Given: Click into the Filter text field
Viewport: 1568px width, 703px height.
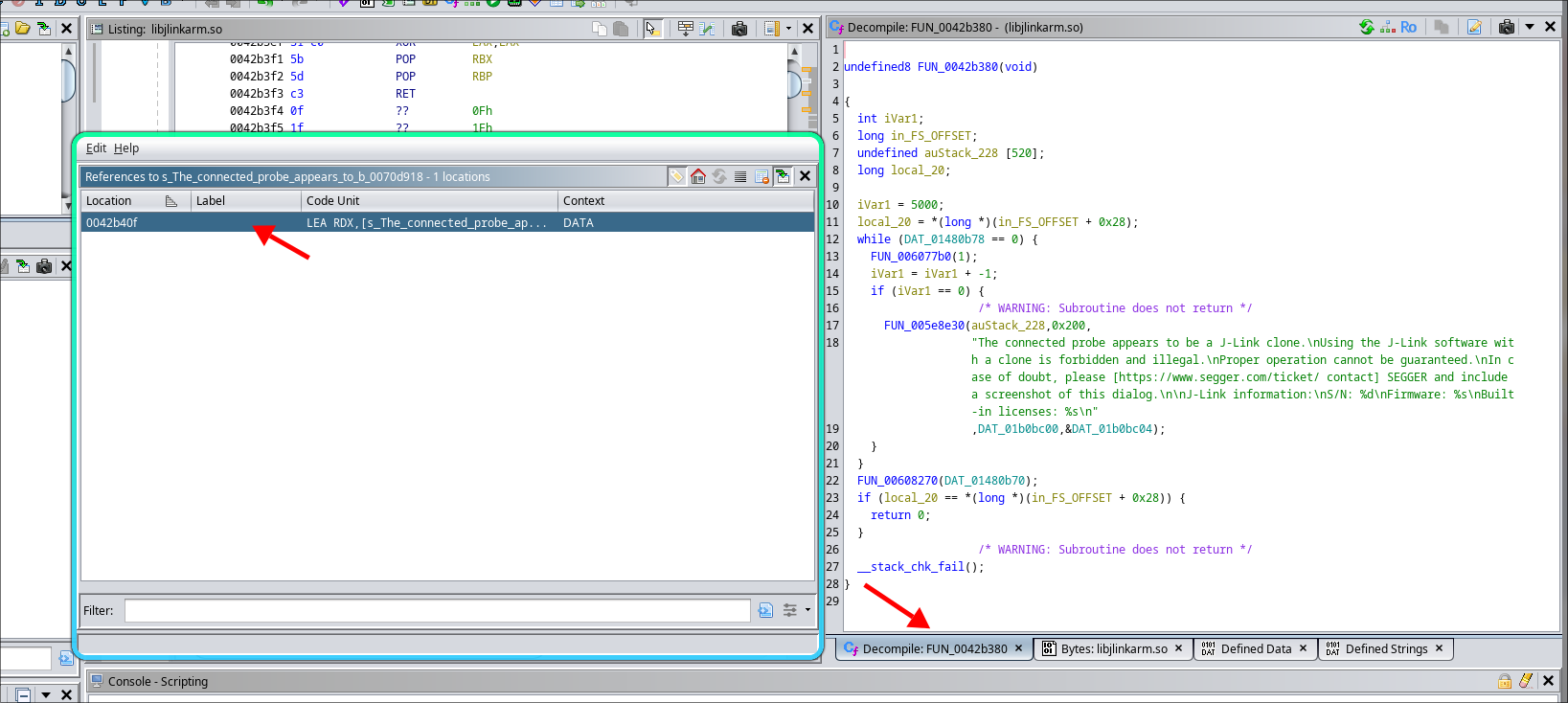Looking at the screenshot, I should tap(437, 610).
